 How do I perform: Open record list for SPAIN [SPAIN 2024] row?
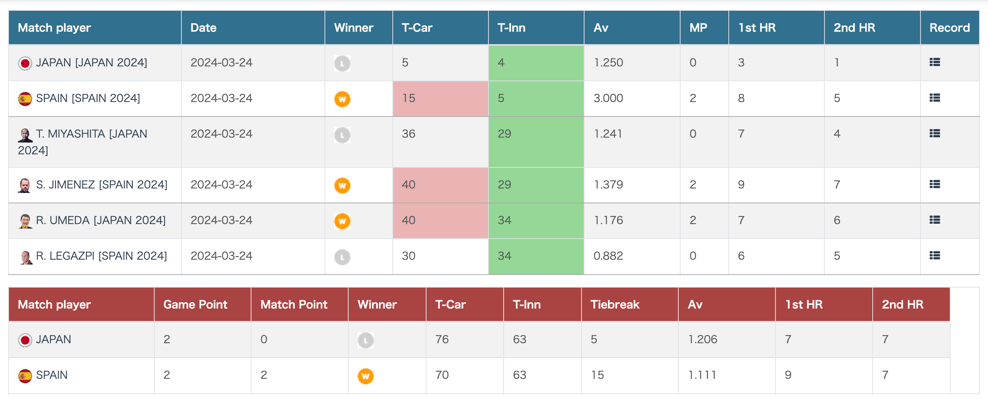[x=934, y=98]
